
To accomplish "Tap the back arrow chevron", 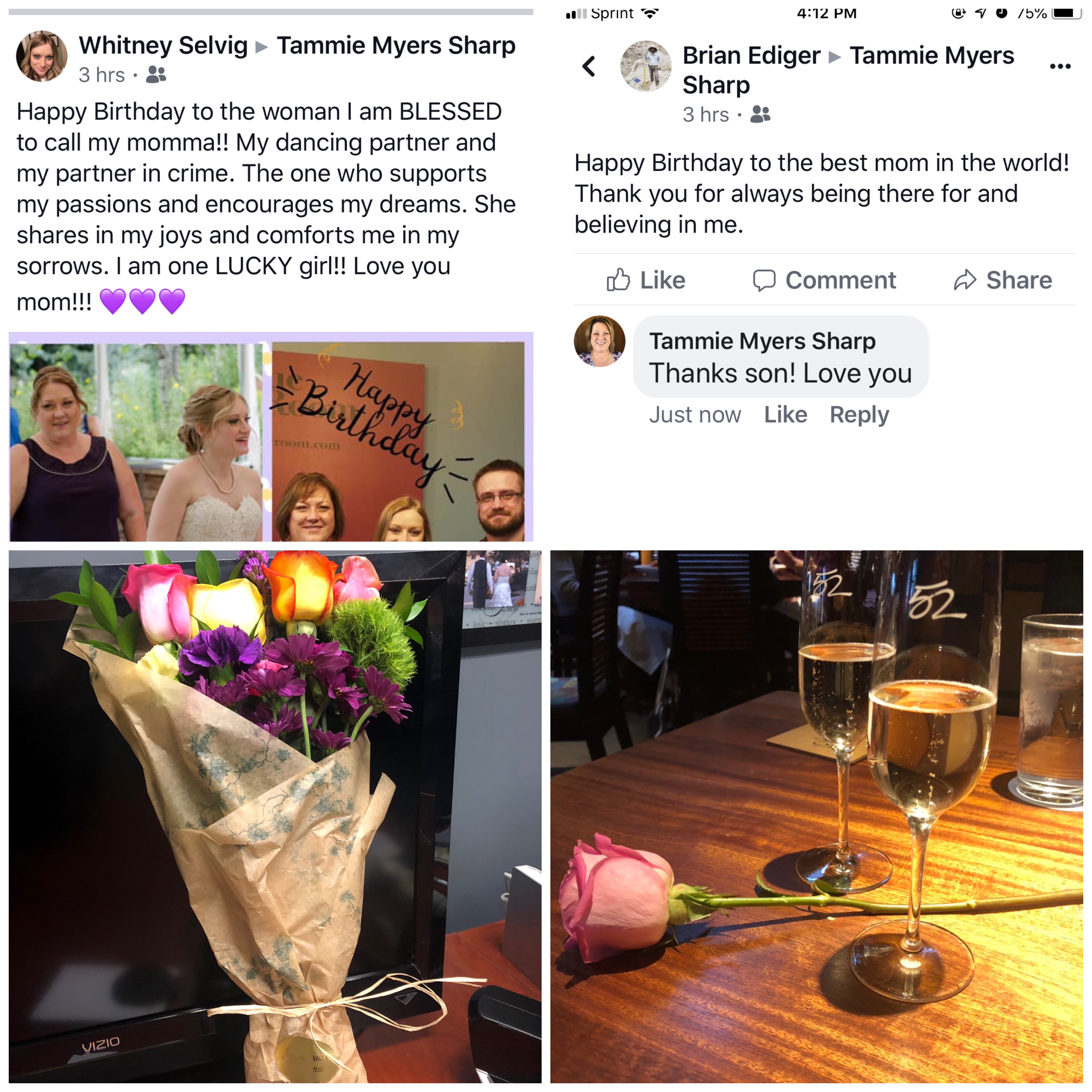I will click(x=588, y=66).
